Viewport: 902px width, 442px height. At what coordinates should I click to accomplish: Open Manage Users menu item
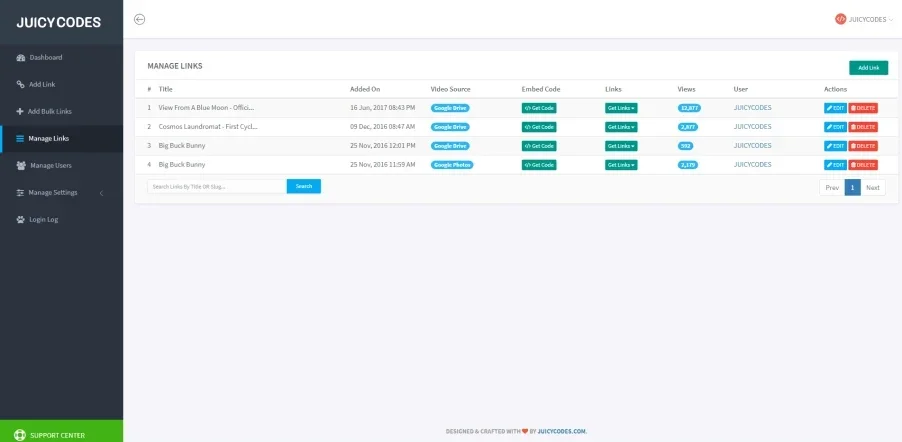[x=62, y=166]
